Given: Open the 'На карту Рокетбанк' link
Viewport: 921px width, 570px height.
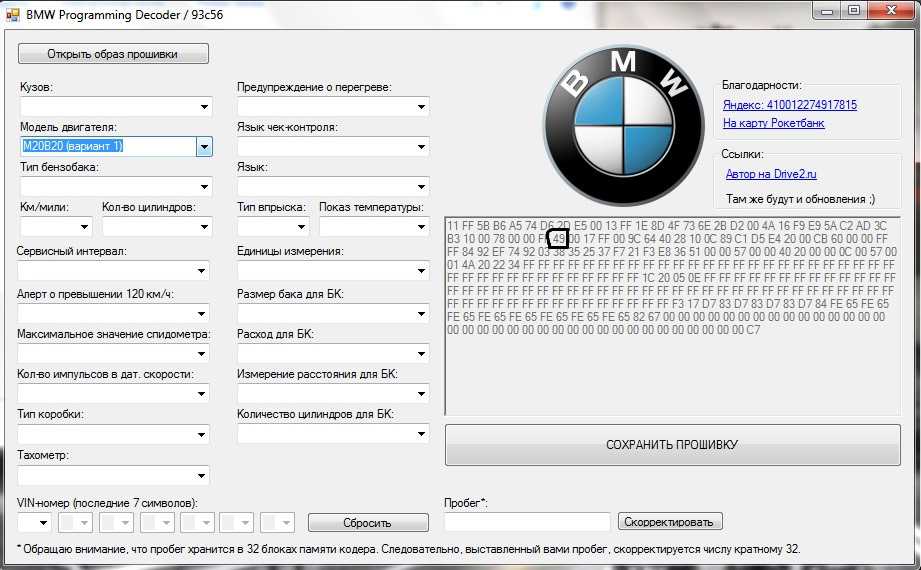Looking at the screenshot, I should click(774, 123).
